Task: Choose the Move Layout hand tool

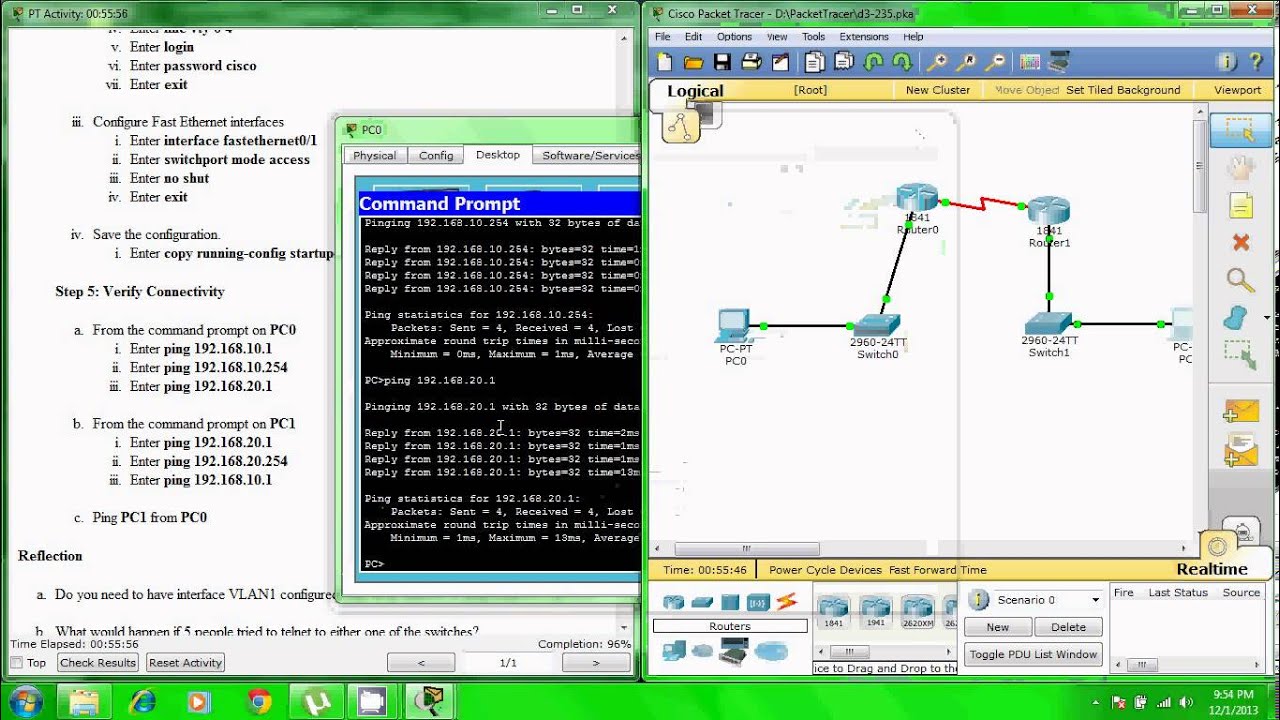Action: [x=1240, y=168]
